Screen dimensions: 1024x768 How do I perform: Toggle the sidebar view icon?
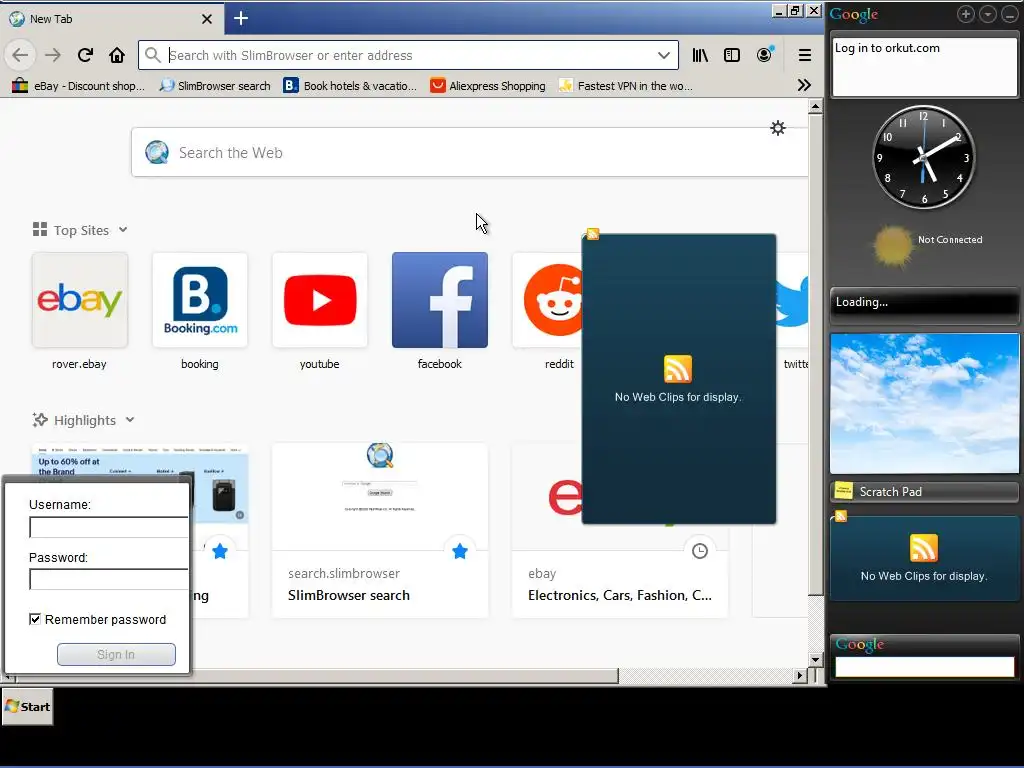(x=732, y=56)
